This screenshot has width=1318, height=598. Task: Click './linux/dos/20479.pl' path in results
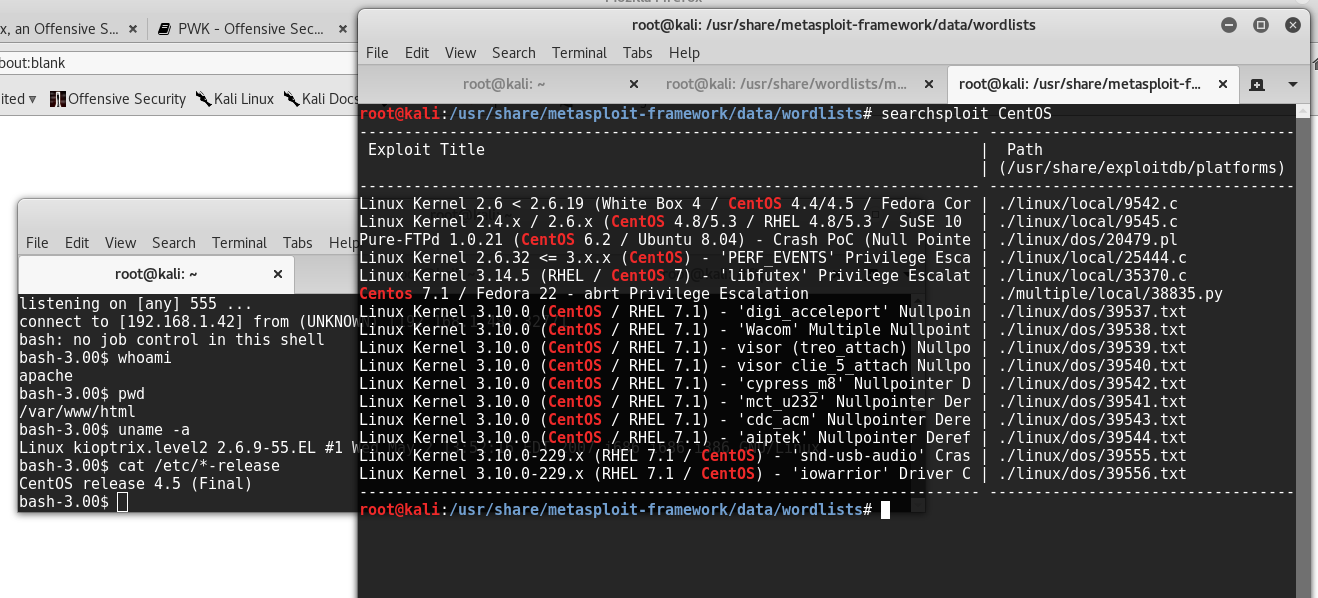pyautogui.click(x=1088, y=240)
